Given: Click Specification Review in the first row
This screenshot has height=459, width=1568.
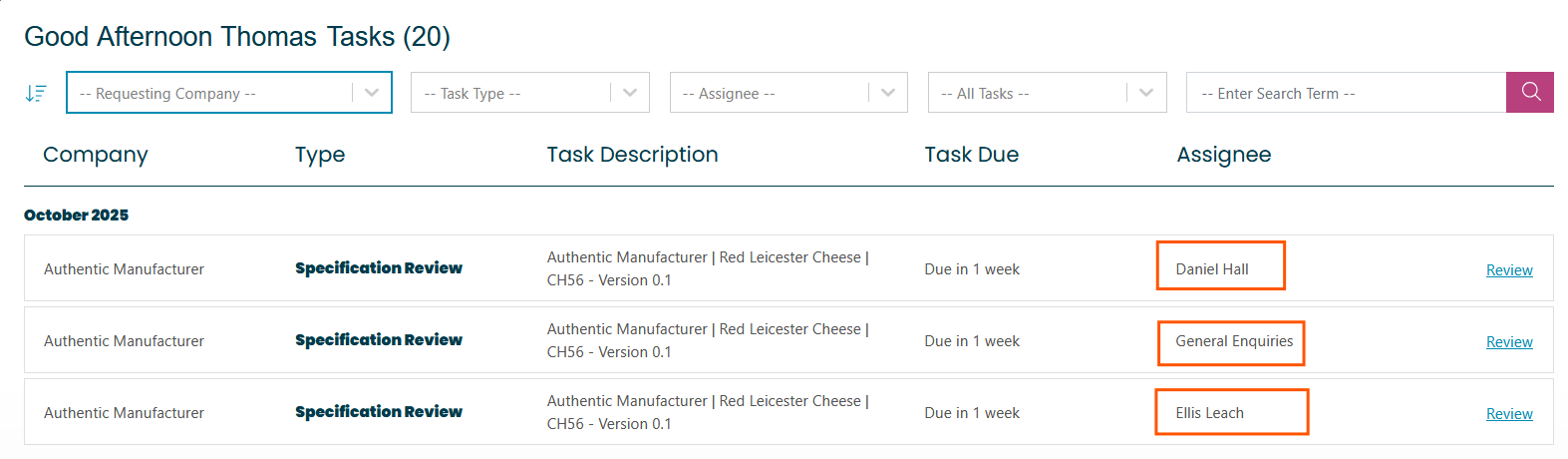Looking at the screenshot, I should click(x=379, y=268).
